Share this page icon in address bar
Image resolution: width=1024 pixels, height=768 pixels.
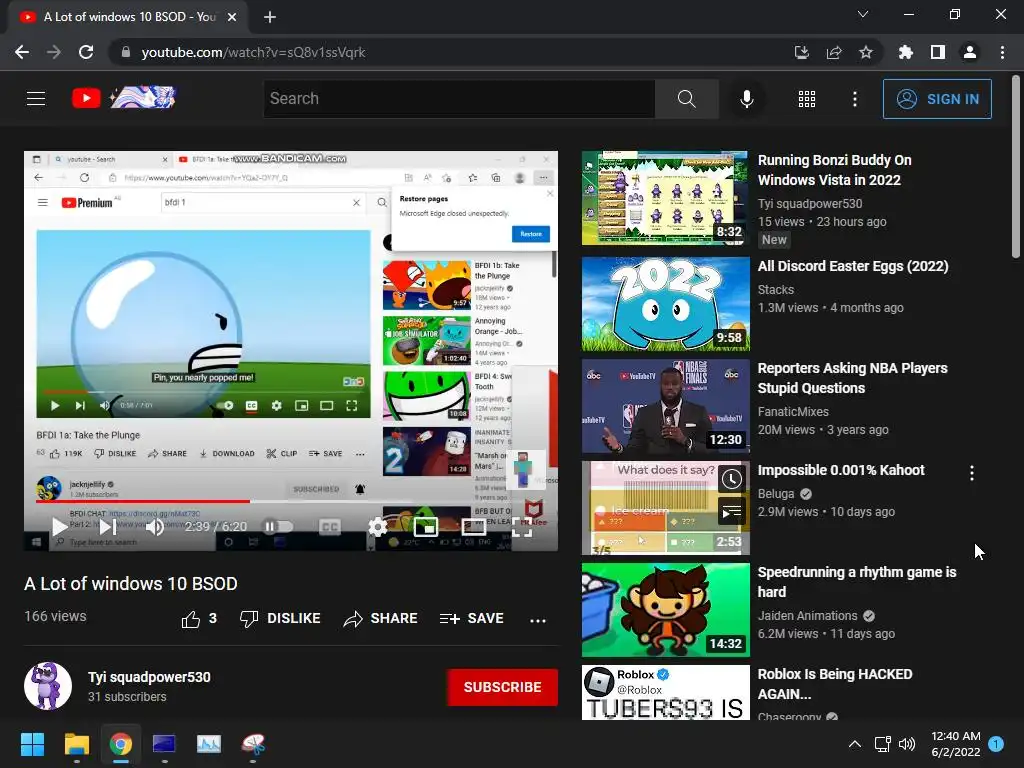point(834,52)
